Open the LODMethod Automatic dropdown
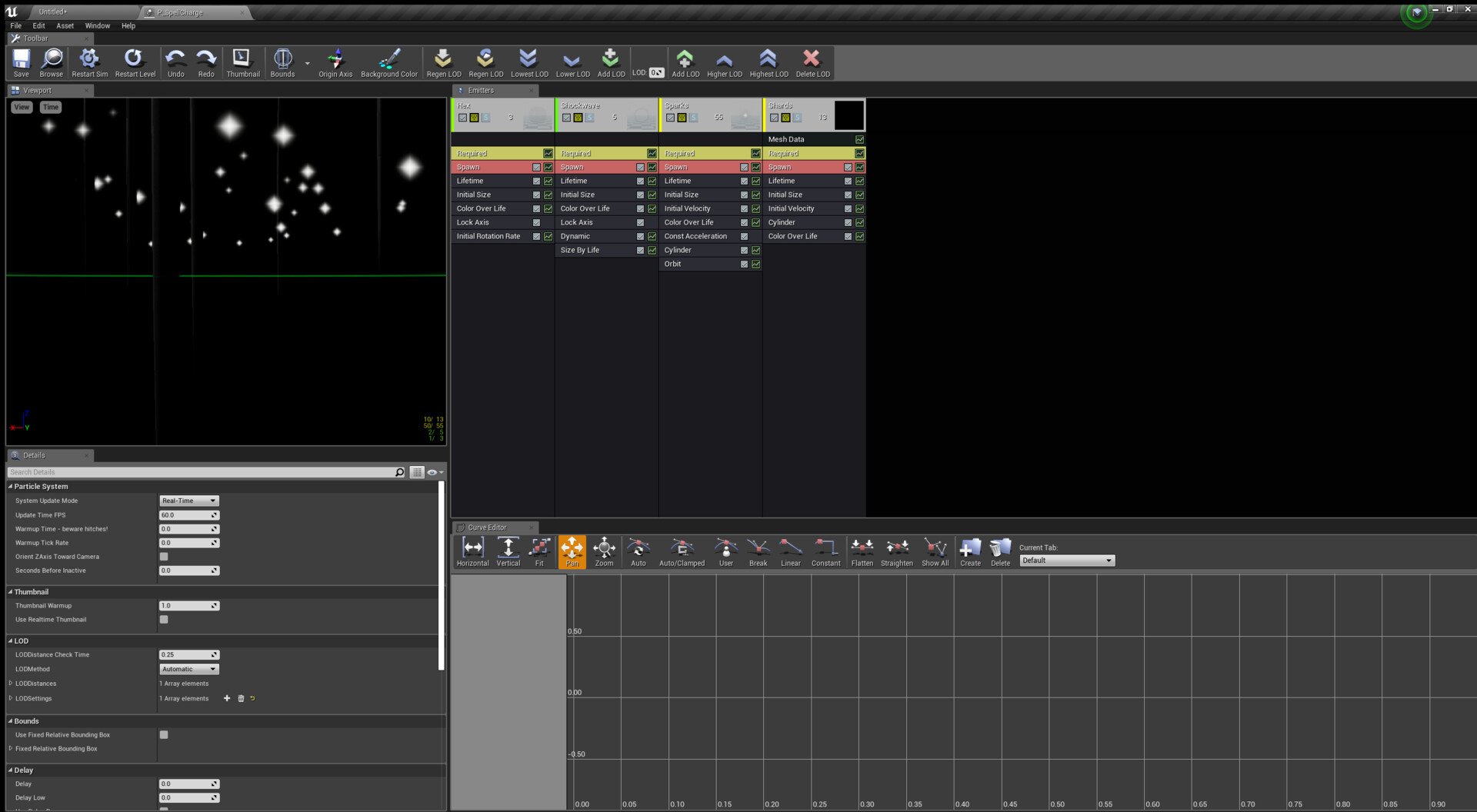This screenshot has width=1477, height=812. 189,669
